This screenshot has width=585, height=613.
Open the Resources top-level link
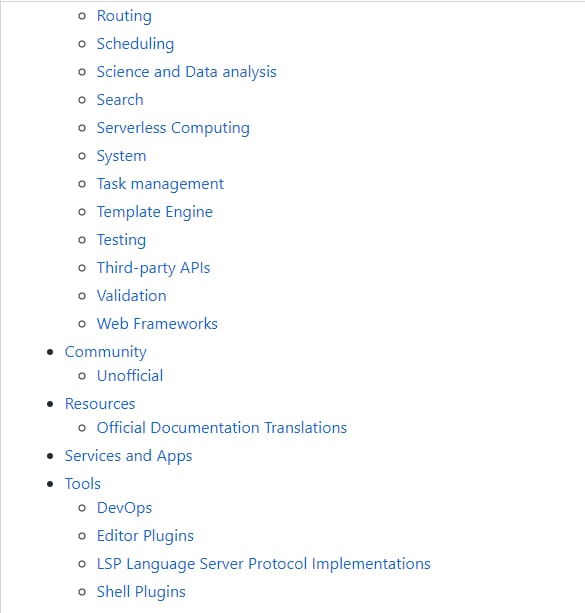pyautogui.click(x=100, y=404)
